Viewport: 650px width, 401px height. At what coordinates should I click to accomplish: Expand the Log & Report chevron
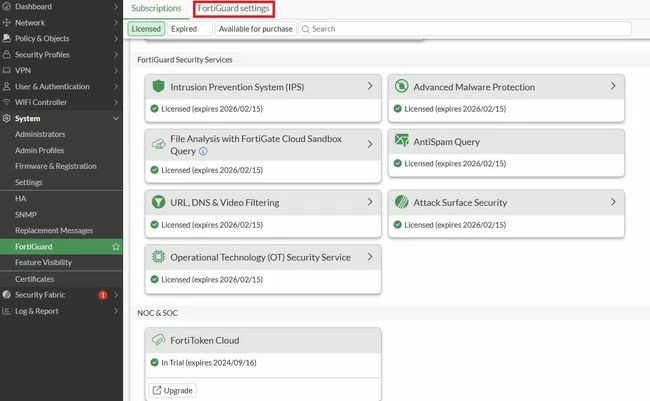(116, 311)
